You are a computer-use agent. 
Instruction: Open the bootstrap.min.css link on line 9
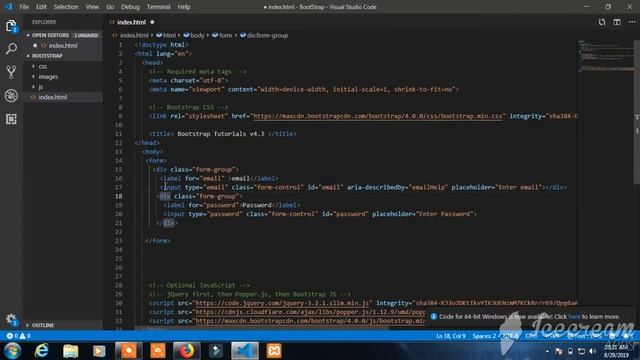click(x=378, y=116)
